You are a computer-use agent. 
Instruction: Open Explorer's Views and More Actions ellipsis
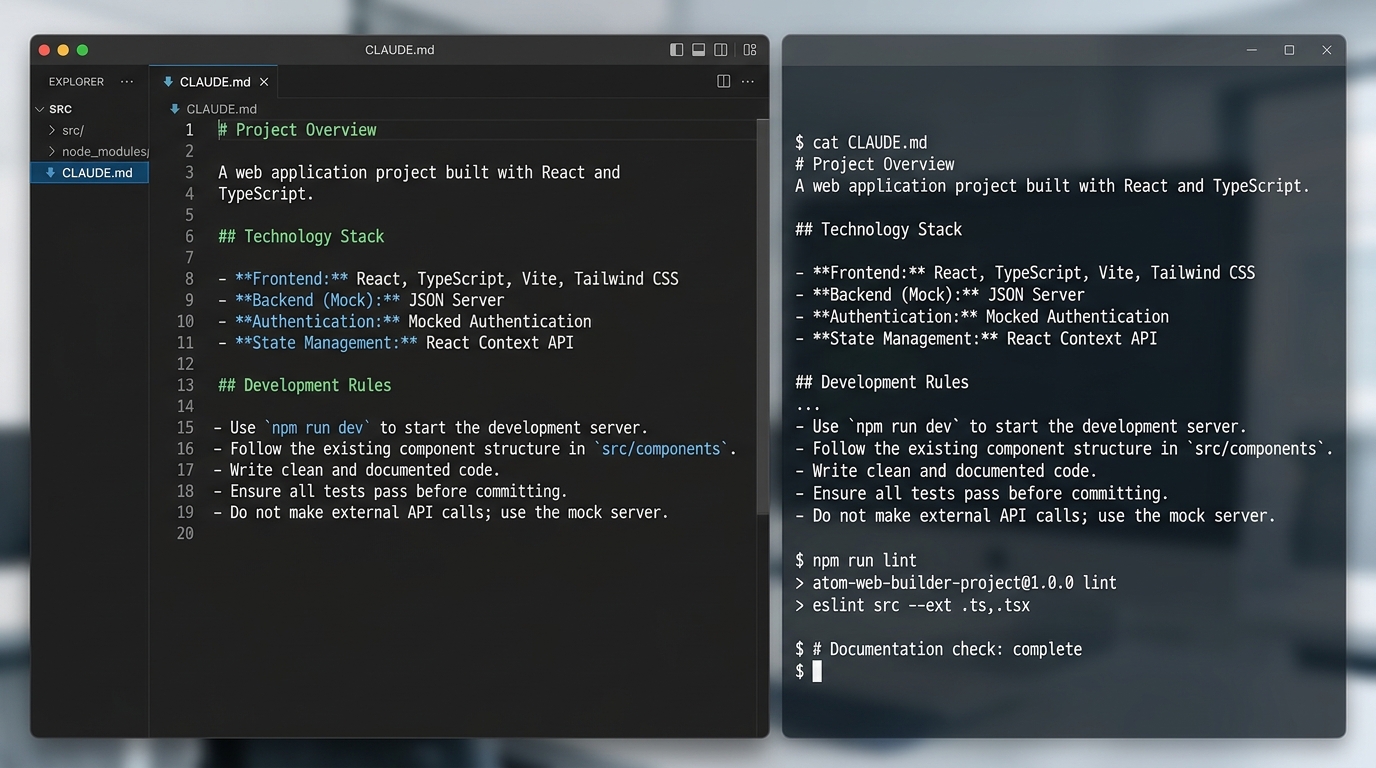pyautogui.click(x=127, y=82)
